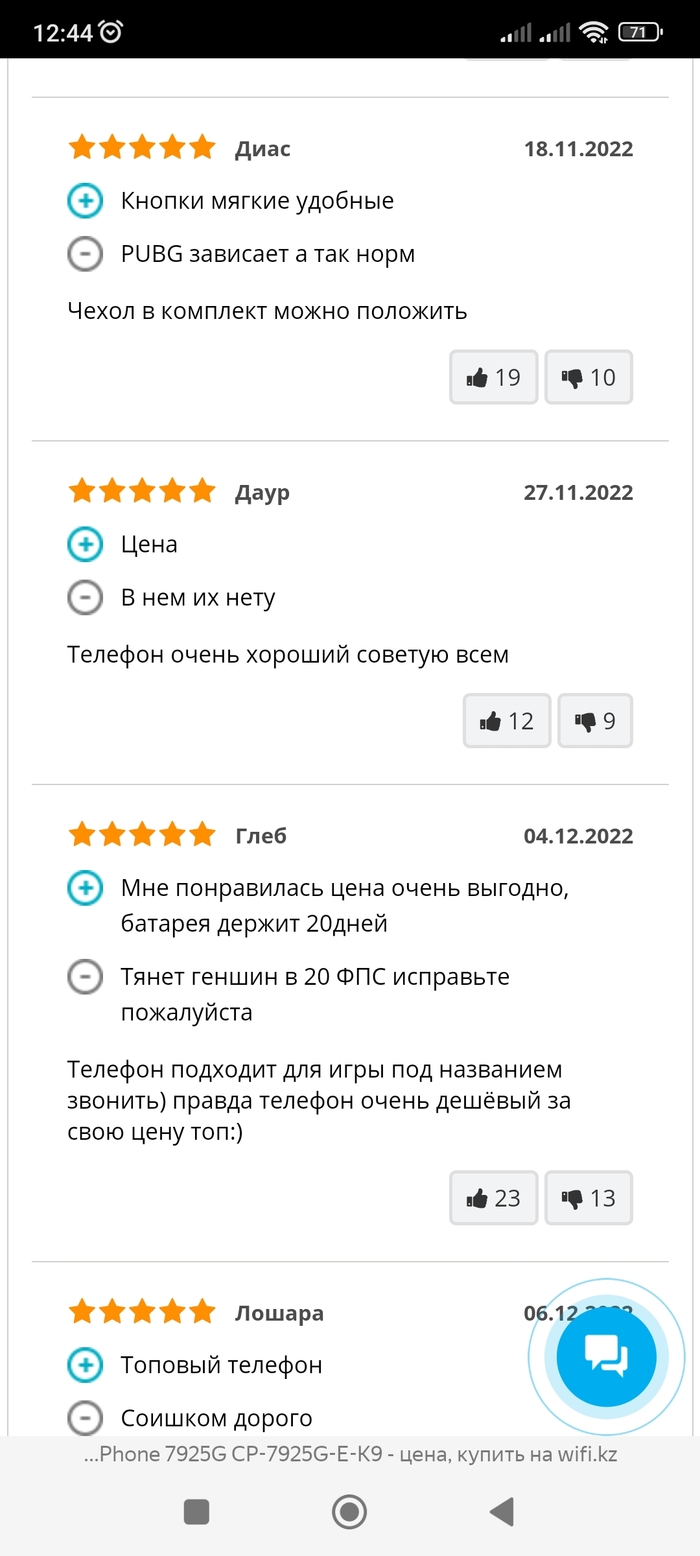This screenshot has width=700, height=1556.
Task: Tap the Android home circle button
Action: (x=349, y=1511)
